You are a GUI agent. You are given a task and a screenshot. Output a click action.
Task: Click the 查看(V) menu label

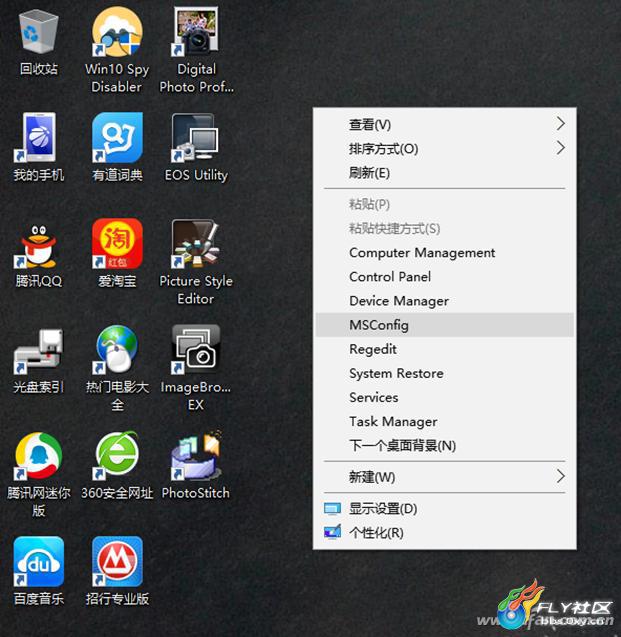(370, 124)
